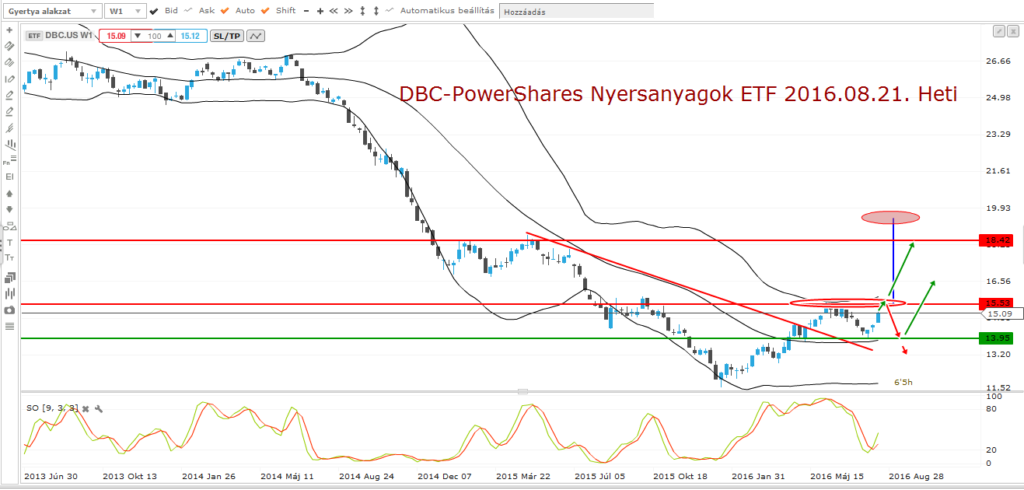
Task: Click the SL/TP button
Action: [227, 37]
